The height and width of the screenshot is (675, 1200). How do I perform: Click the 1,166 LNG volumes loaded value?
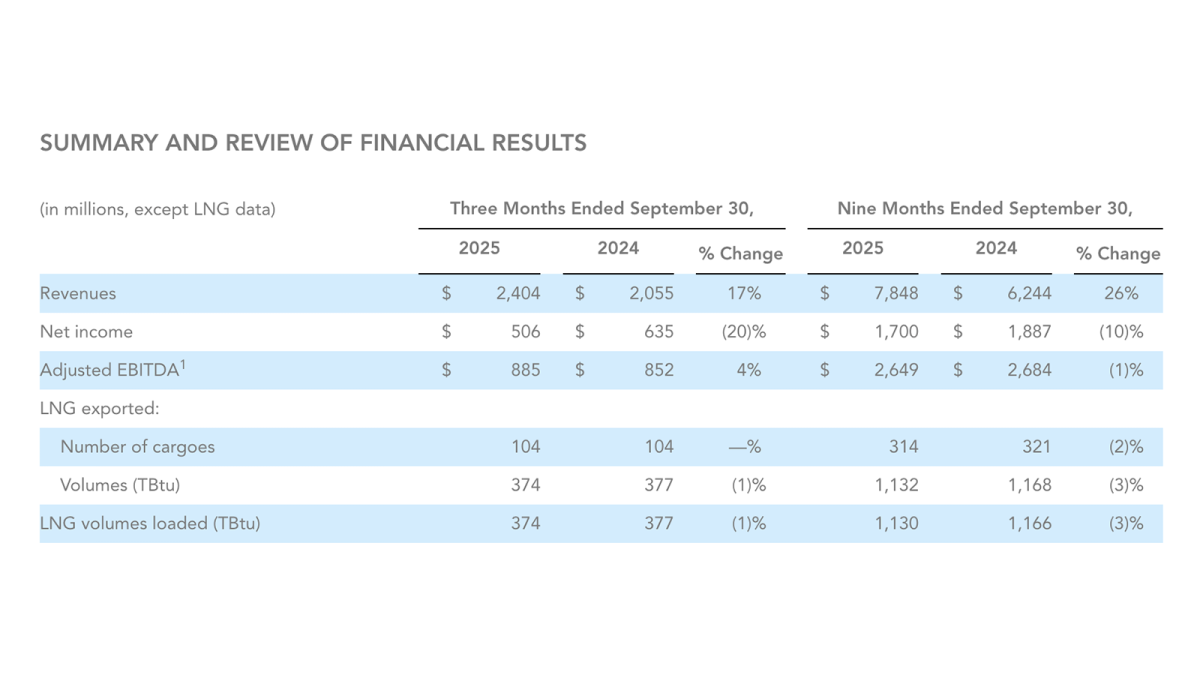click(1030, 523)
